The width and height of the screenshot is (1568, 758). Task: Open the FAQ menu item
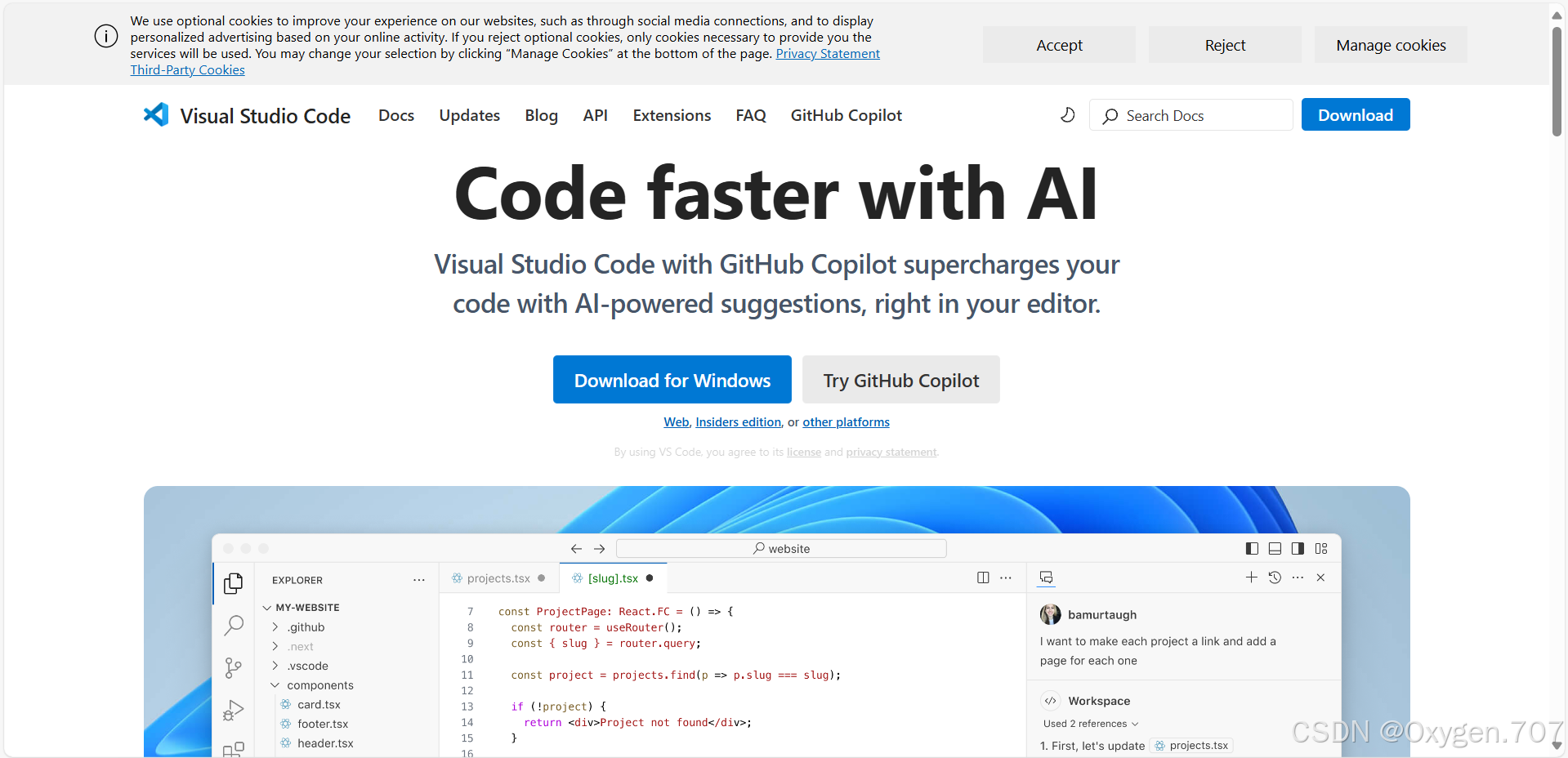point(751,115)
